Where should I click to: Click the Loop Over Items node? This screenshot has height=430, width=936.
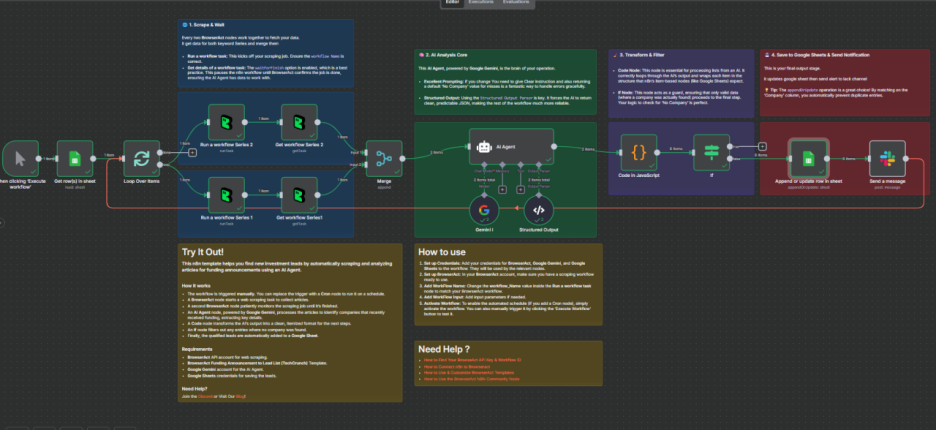pyautogui.click(x=141, y=158)
